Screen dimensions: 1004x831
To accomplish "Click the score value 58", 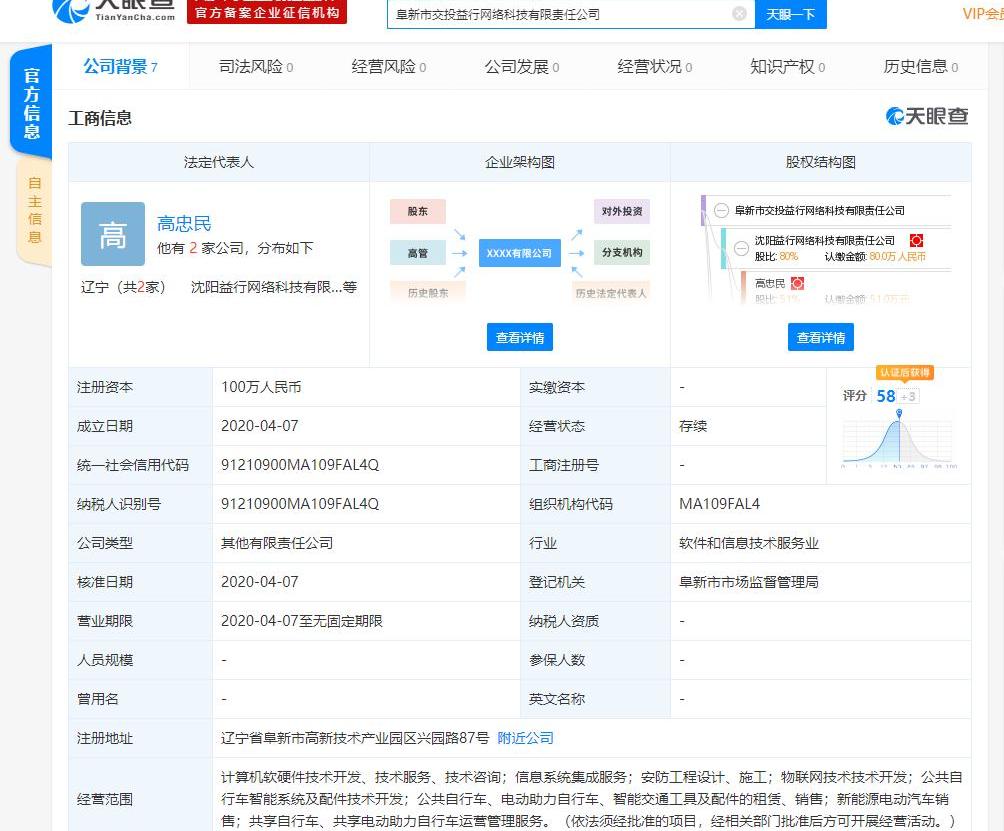I will (886, 396).
